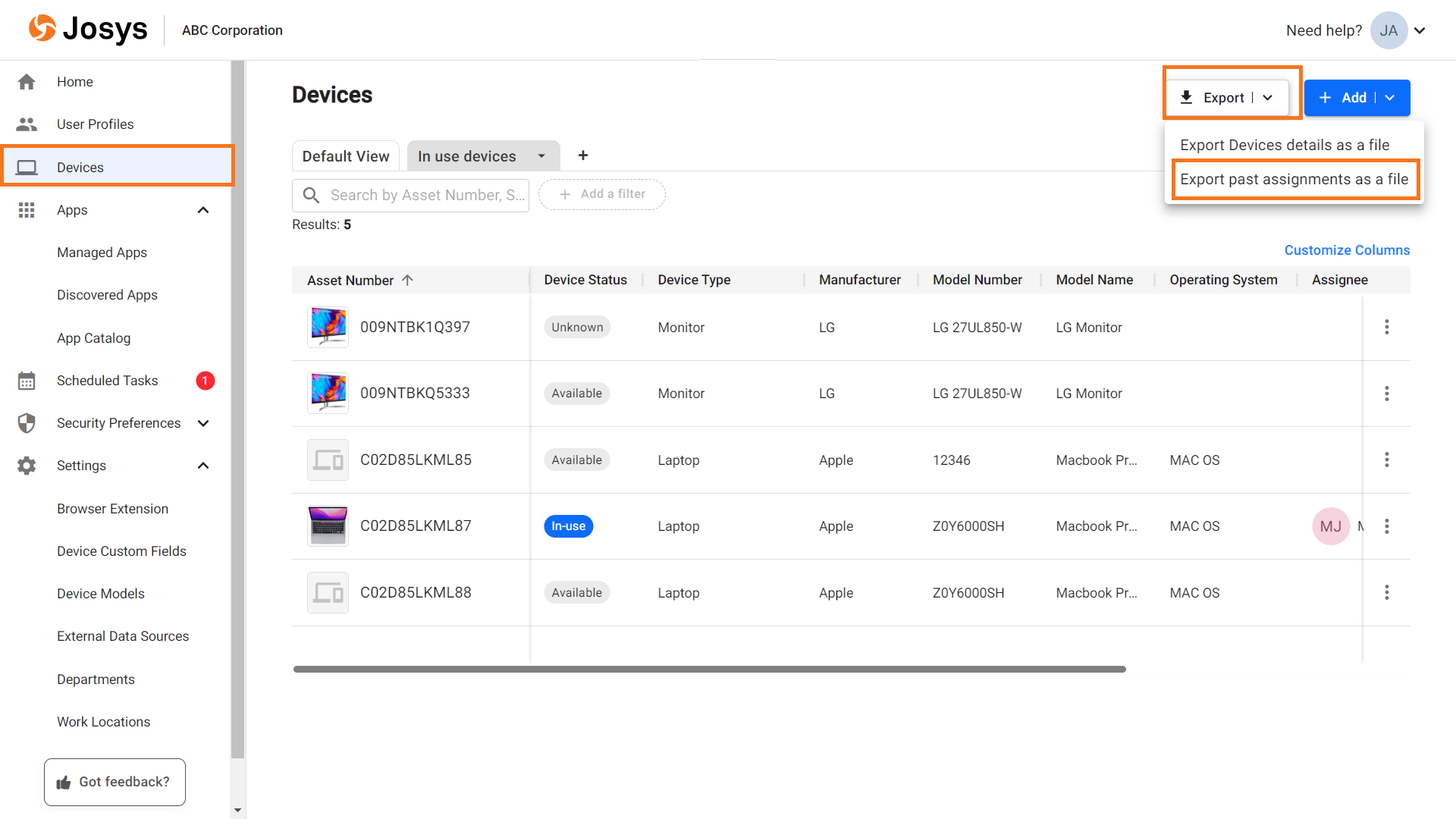Open kebab menu for C02D85LKML87 row
Image resolution: width=1456 pixels, height=819 pixels.
point(1386,526)
